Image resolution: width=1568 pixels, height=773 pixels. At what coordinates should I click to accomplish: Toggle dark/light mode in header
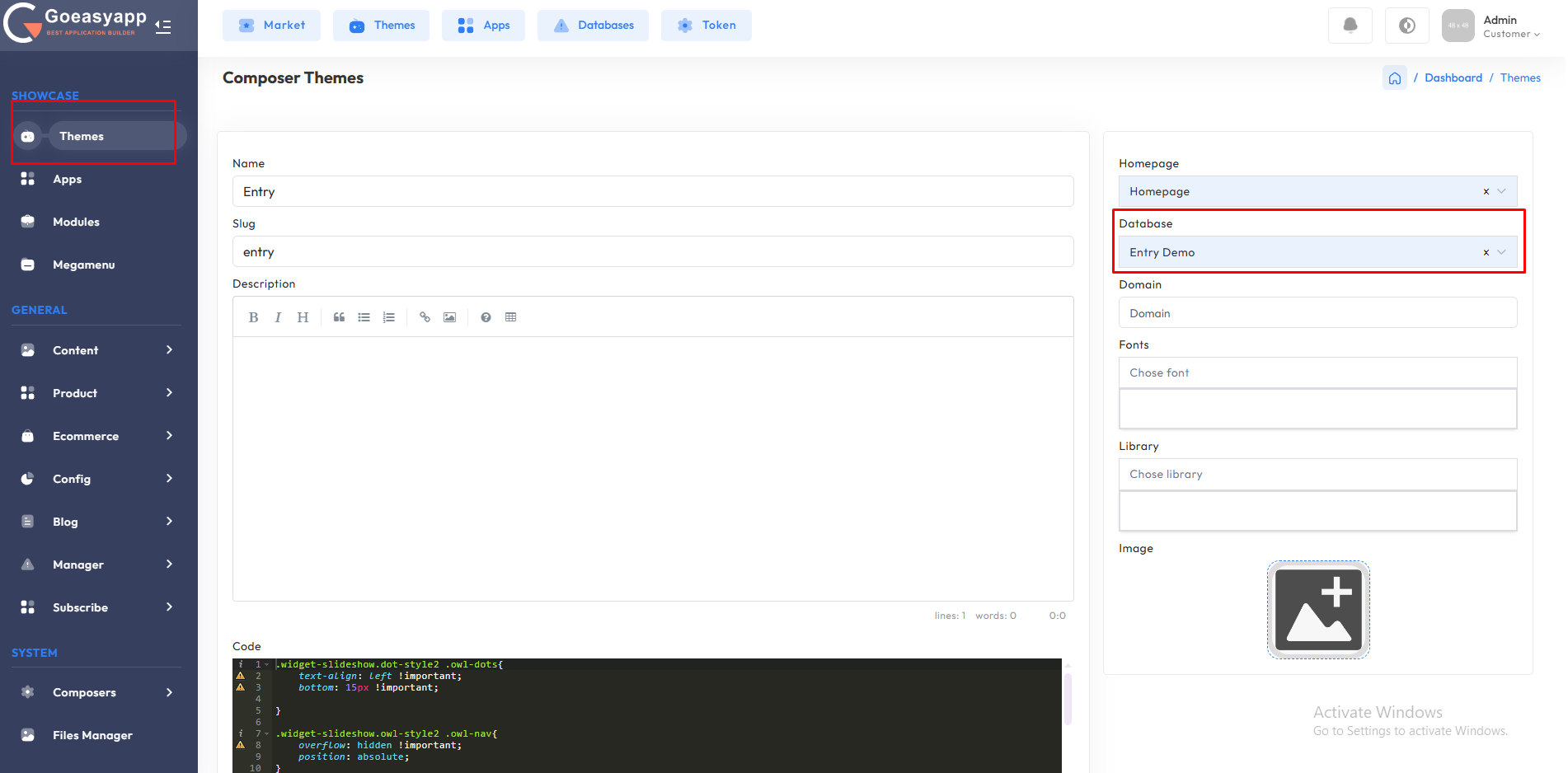click(1406, 26)
